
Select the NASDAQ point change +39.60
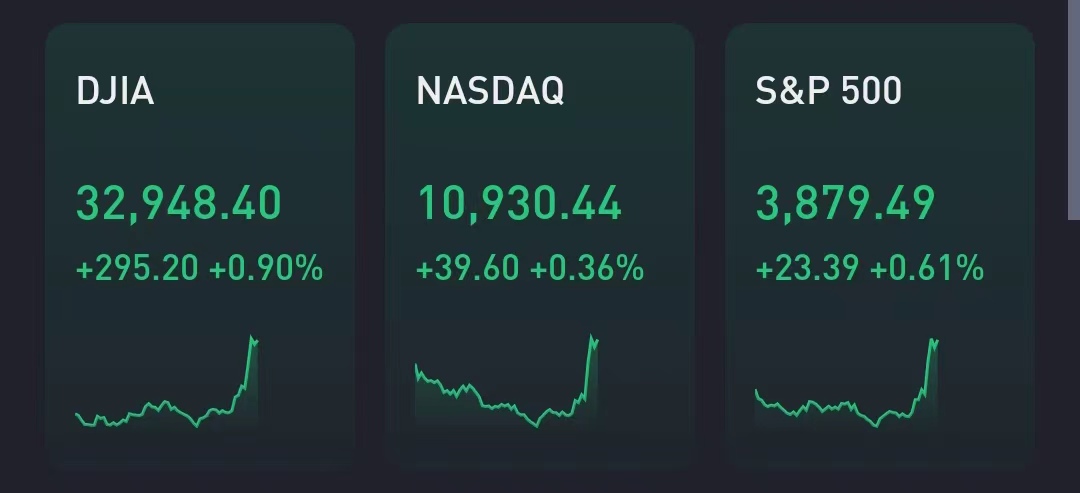(x=469, y=268)
